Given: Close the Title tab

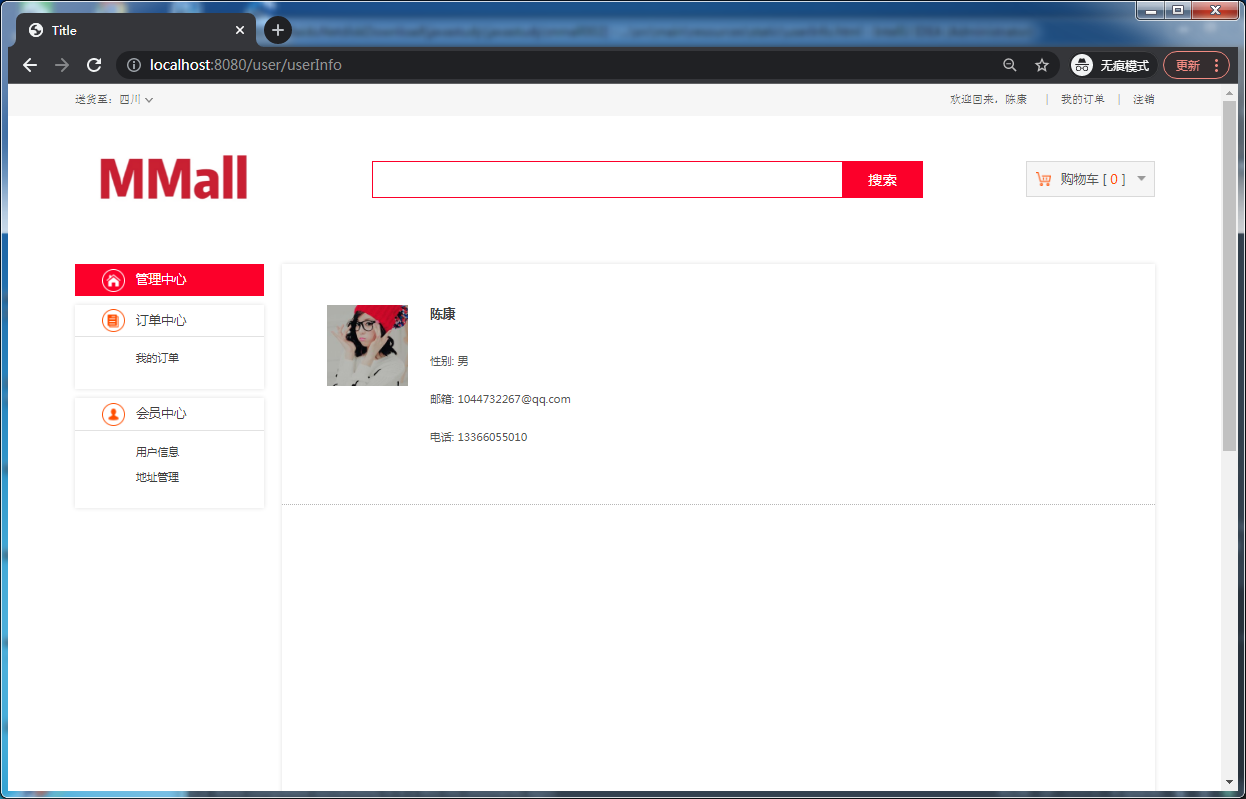Looking at the screenshot, I should (x=240, y=30).
